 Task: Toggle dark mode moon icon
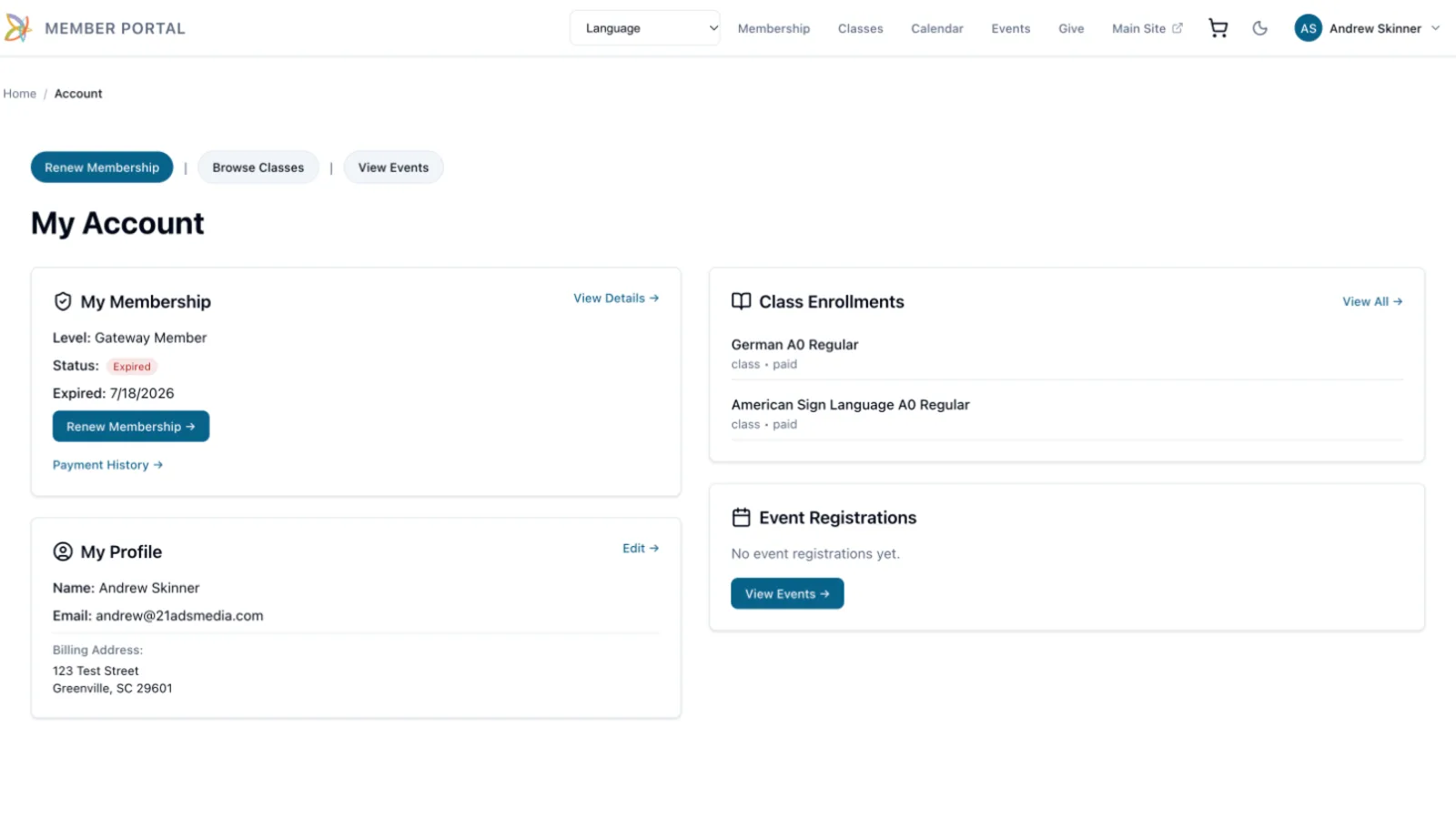1259,28
